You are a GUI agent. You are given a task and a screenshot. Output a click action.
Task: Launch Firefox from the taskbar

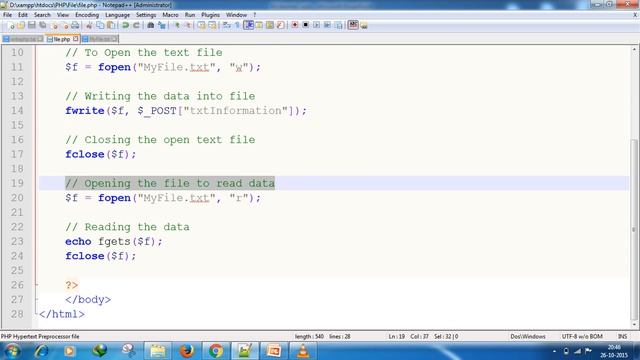187,351
